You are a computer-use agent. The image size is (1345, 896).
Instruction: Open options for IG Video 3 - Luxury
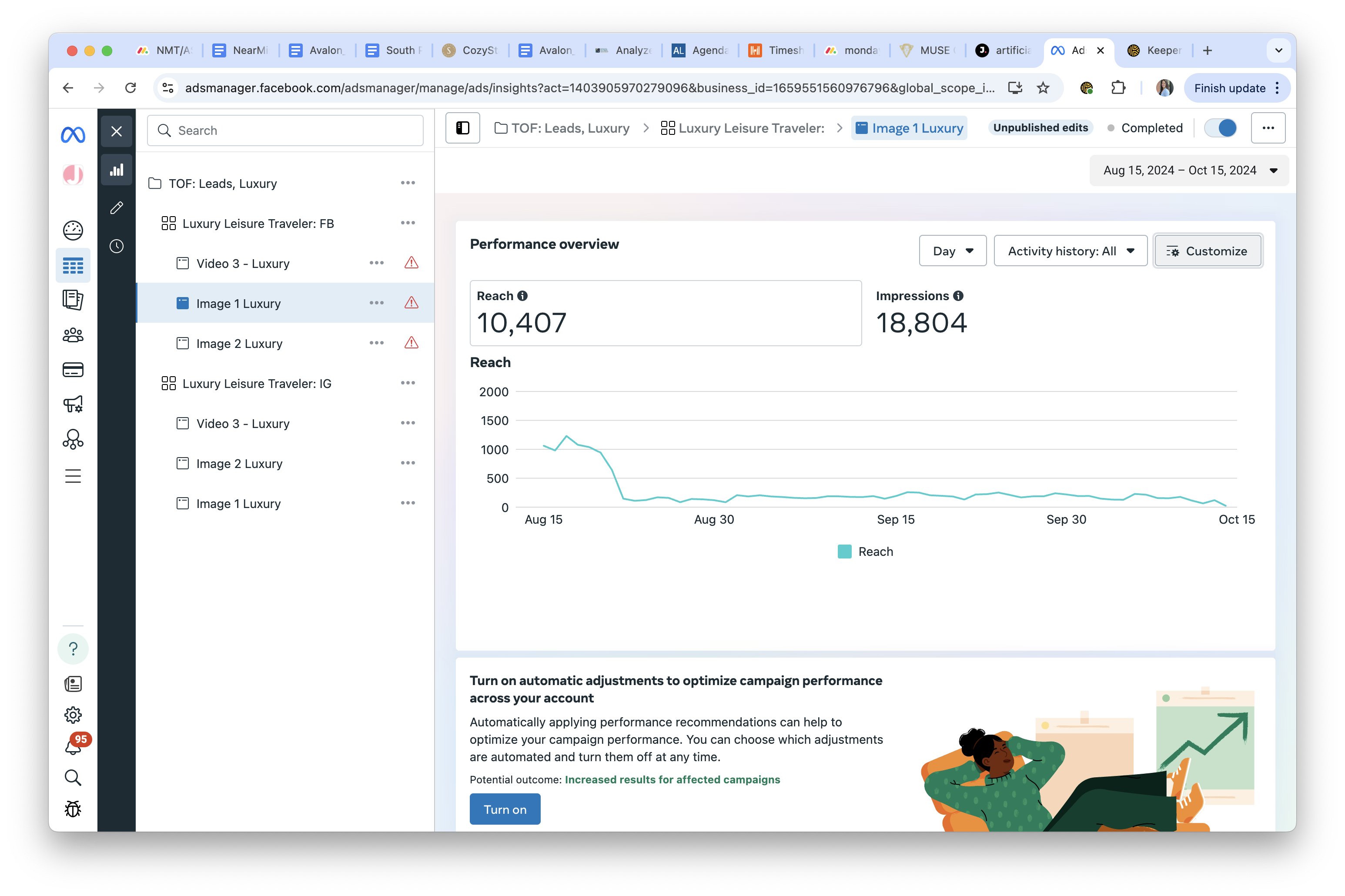click(408, 423)
